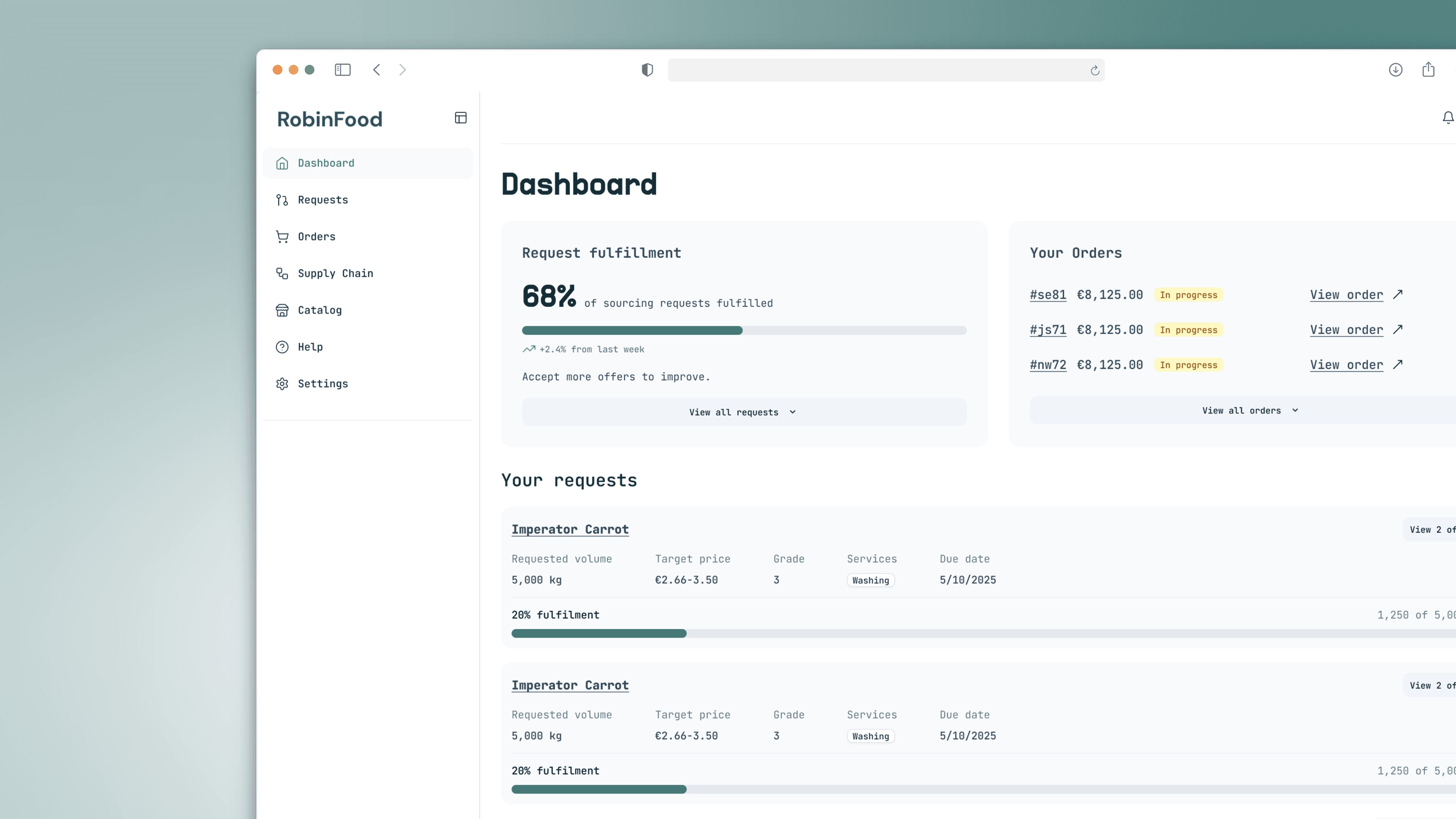Click arrow icon next to #se81 View order
Viewport: 1456px width, 819px height.
(1398, 295)
